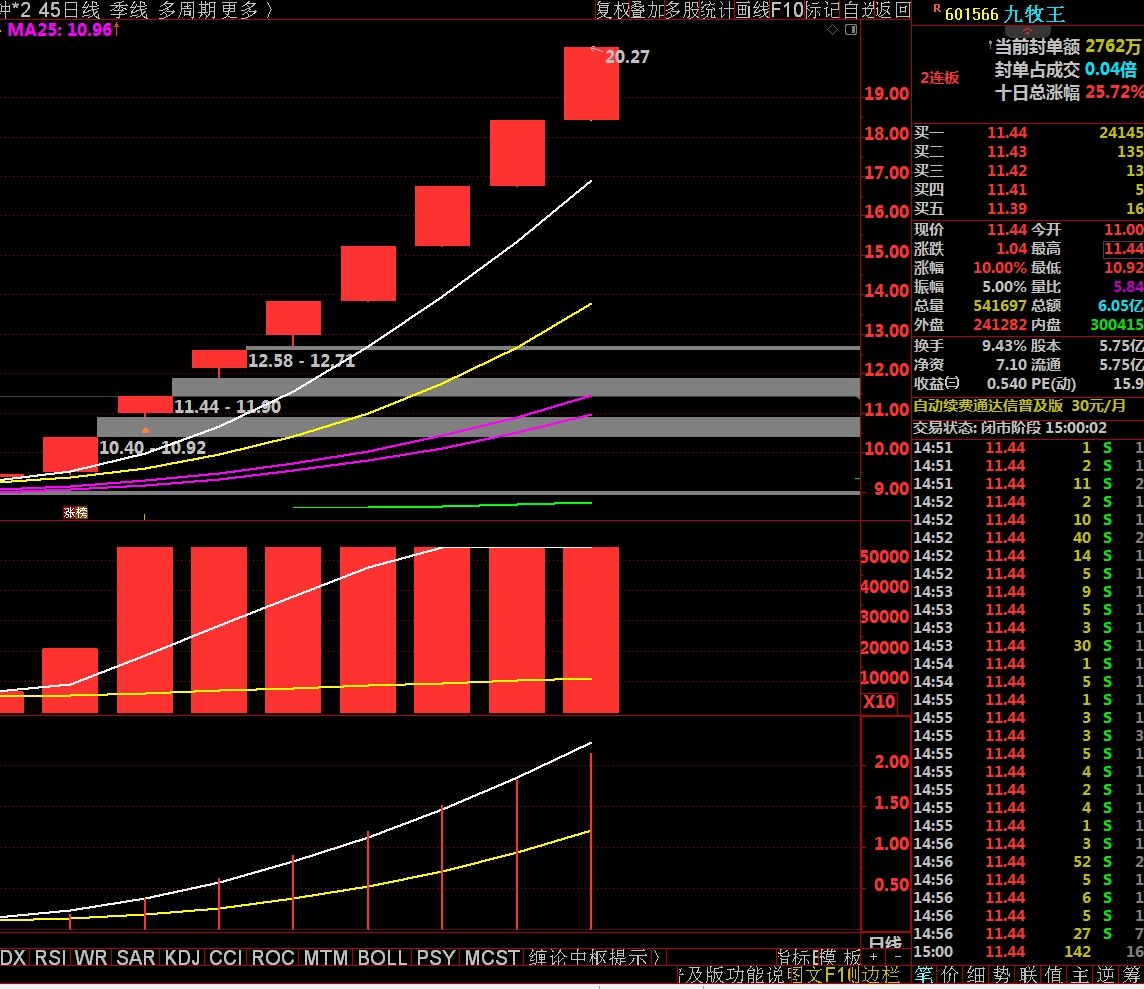Viewport: 1144px width, 989px height.
Task: Click the topmost daily candlestick
Action: (591, 83)
